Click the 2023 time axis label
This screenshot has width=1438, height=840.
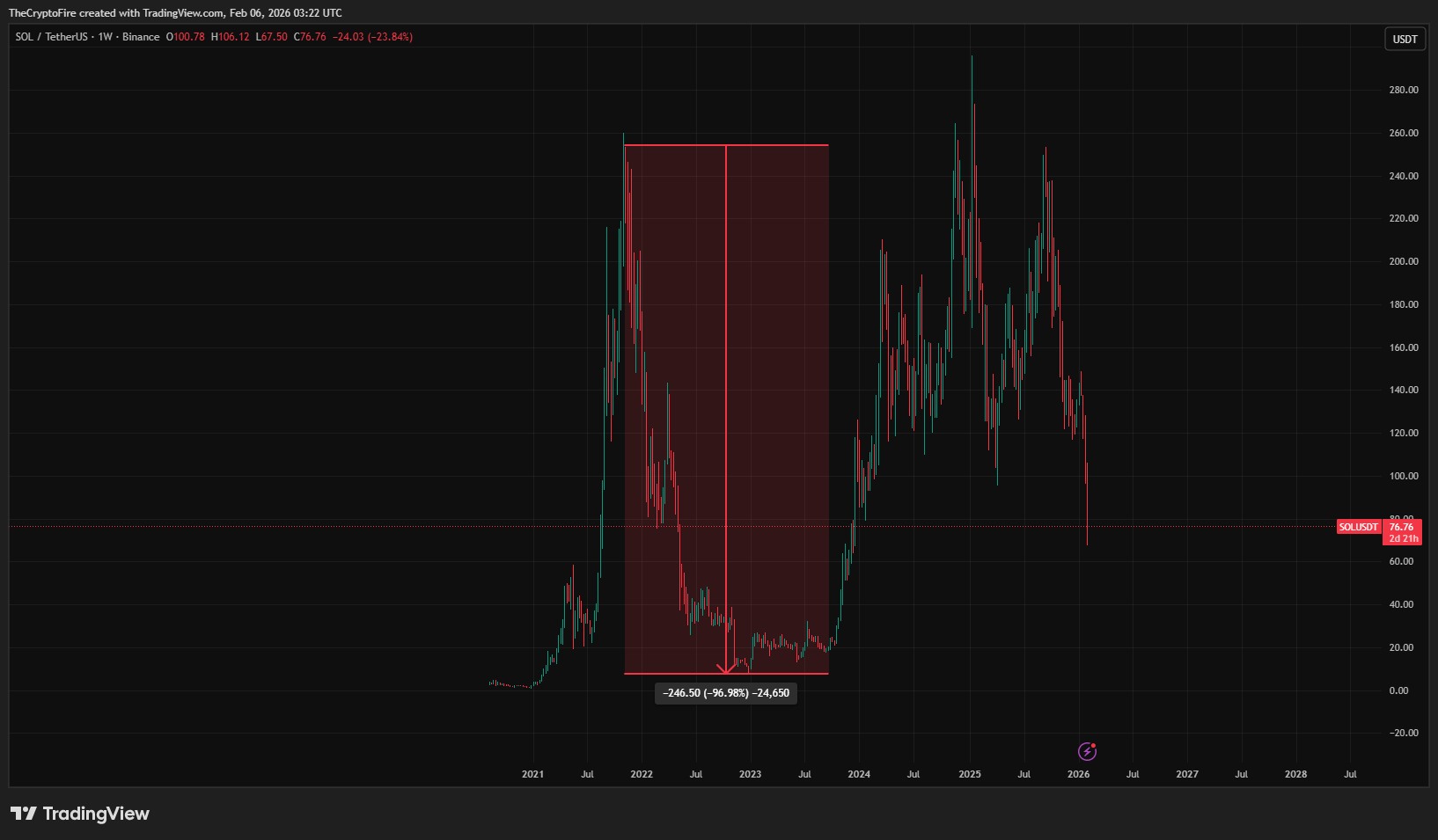tap(750, 774)
